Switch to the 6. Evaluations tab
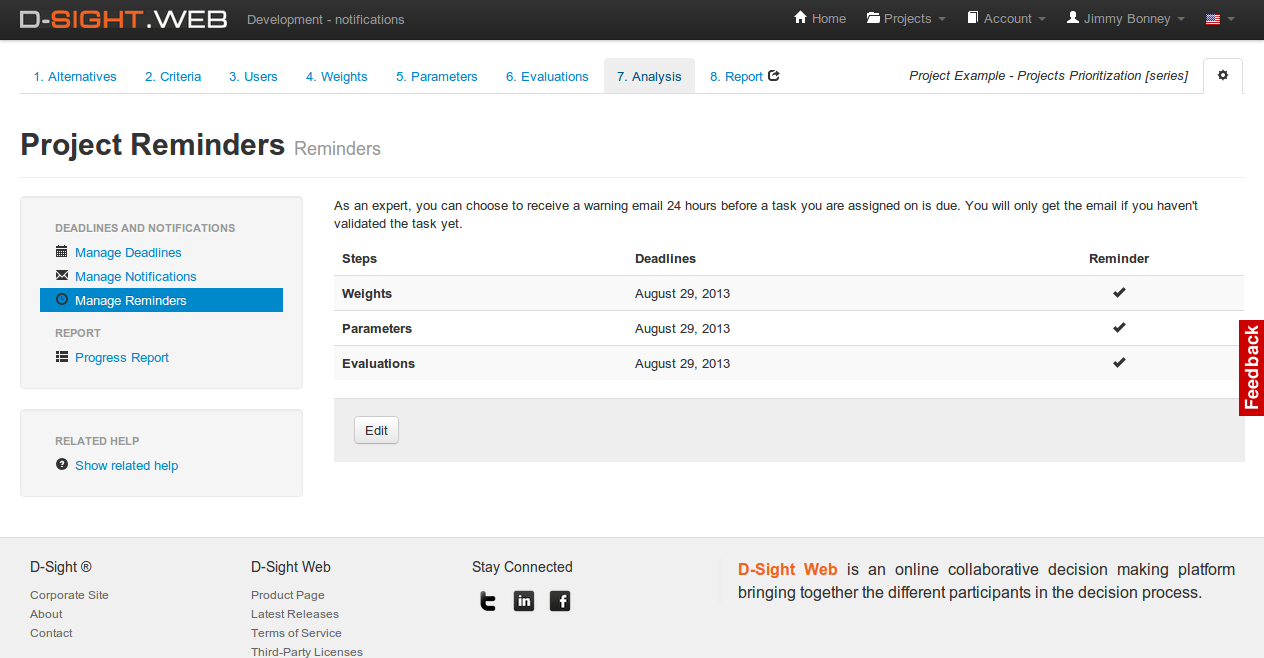The image size is (1264, 658). coord(547,77)
